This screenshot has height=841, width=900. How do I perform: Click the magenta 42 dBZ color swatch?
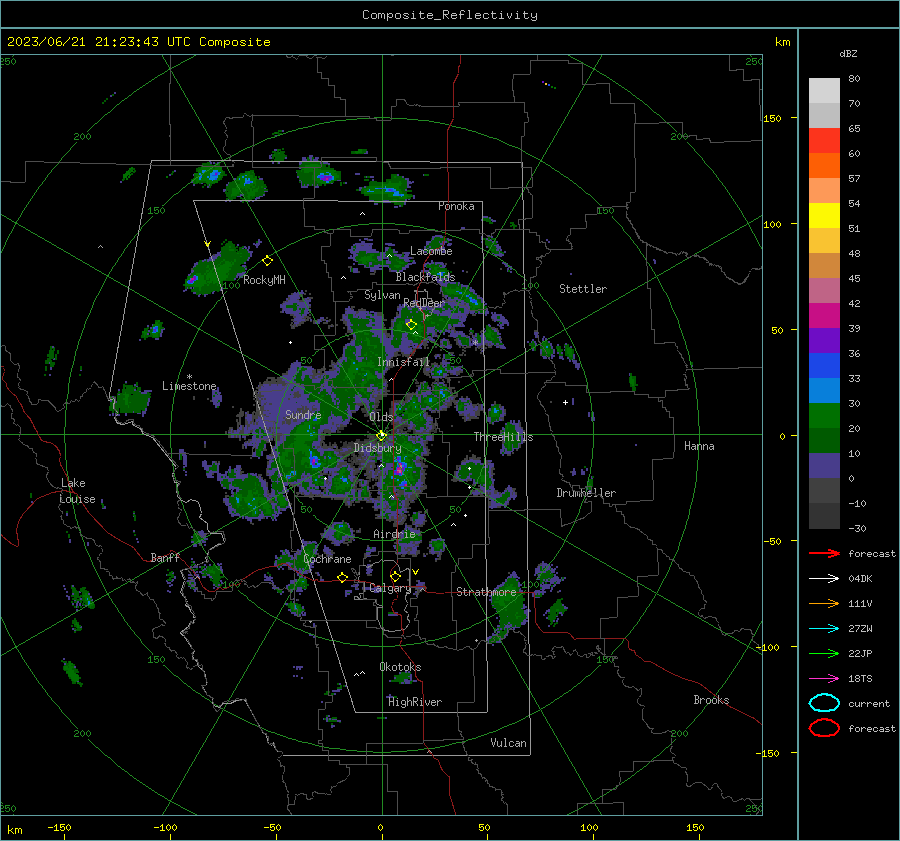[x=824, y=316]
